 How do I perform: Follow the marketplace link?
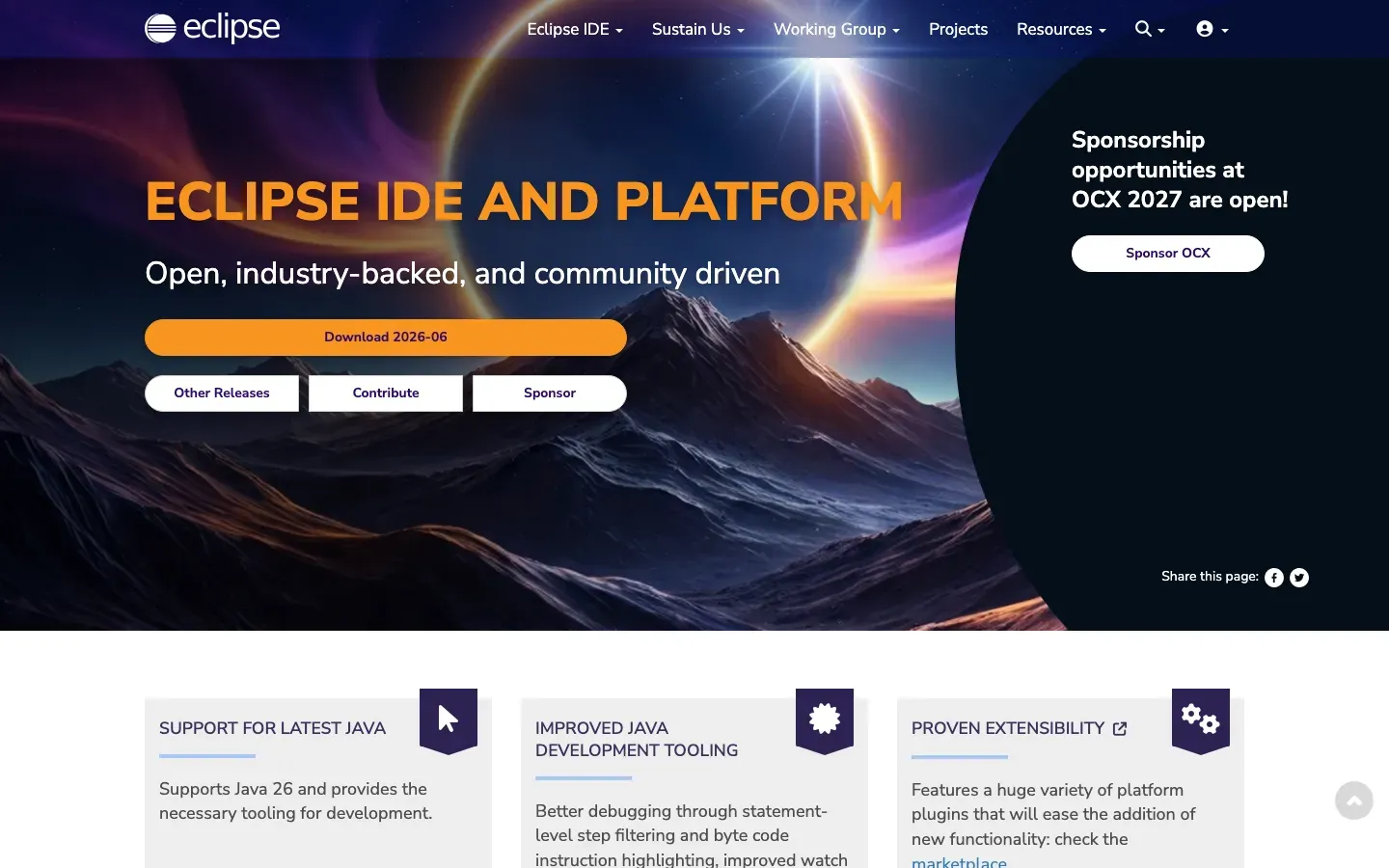pos(959,861)
